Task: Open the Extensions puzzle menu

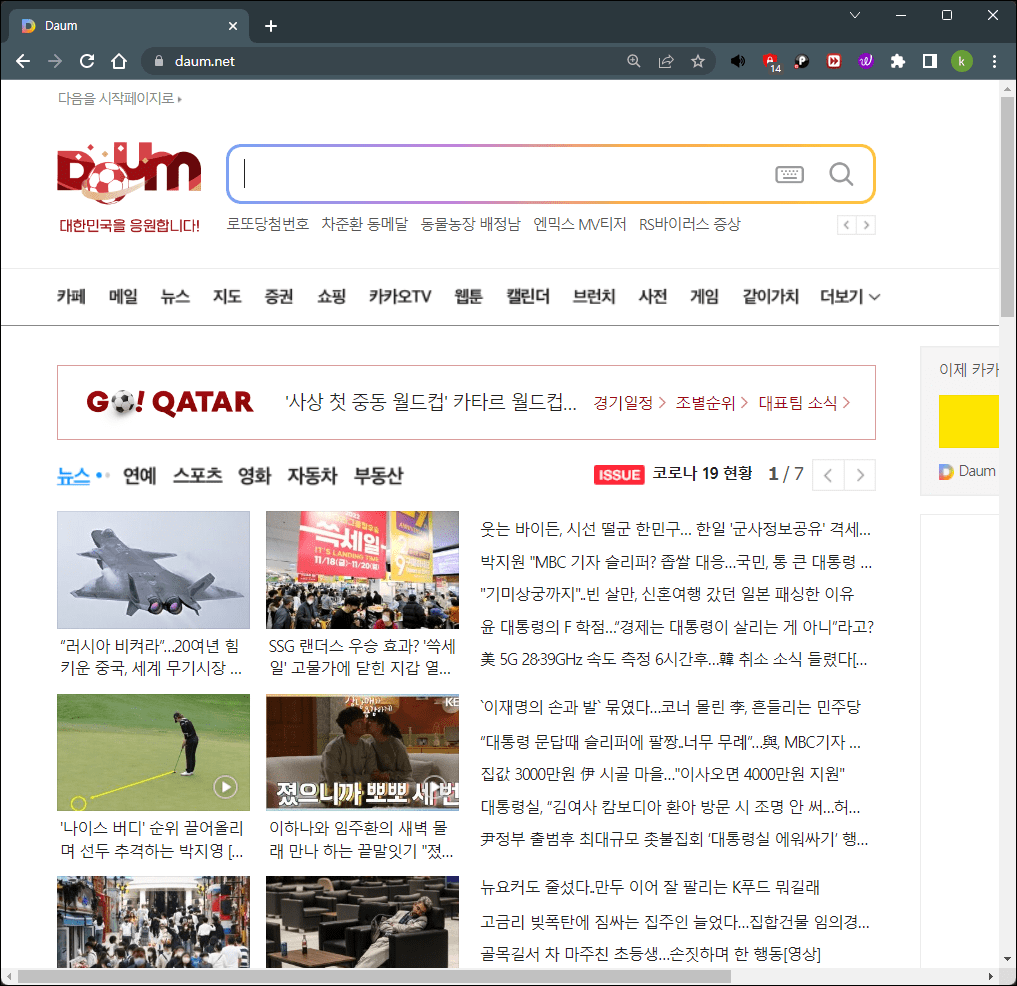Action: point(898,61)
